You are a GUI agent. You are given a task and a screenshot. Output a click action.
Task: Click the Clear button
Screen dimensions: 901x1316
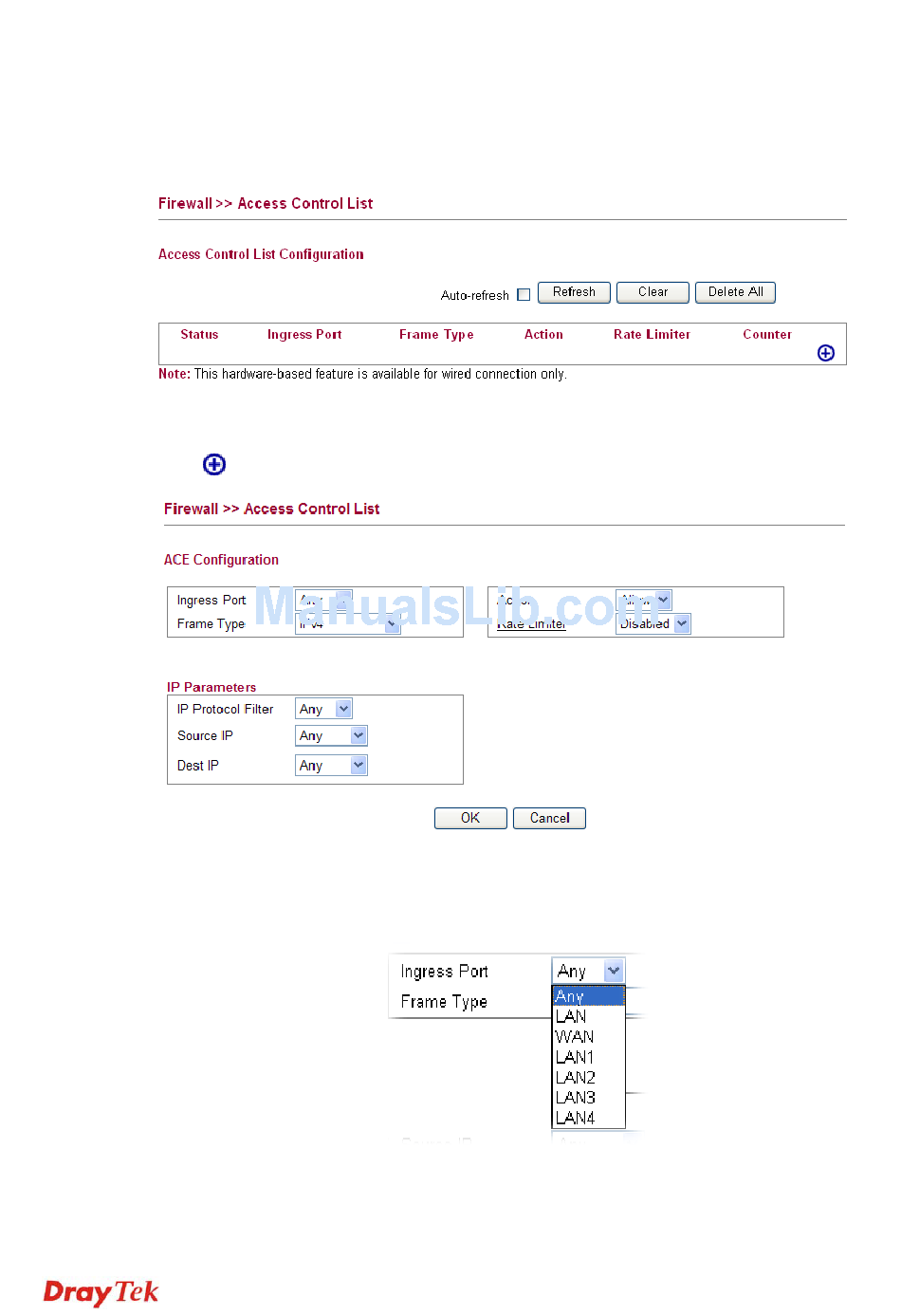coord(653,292)
